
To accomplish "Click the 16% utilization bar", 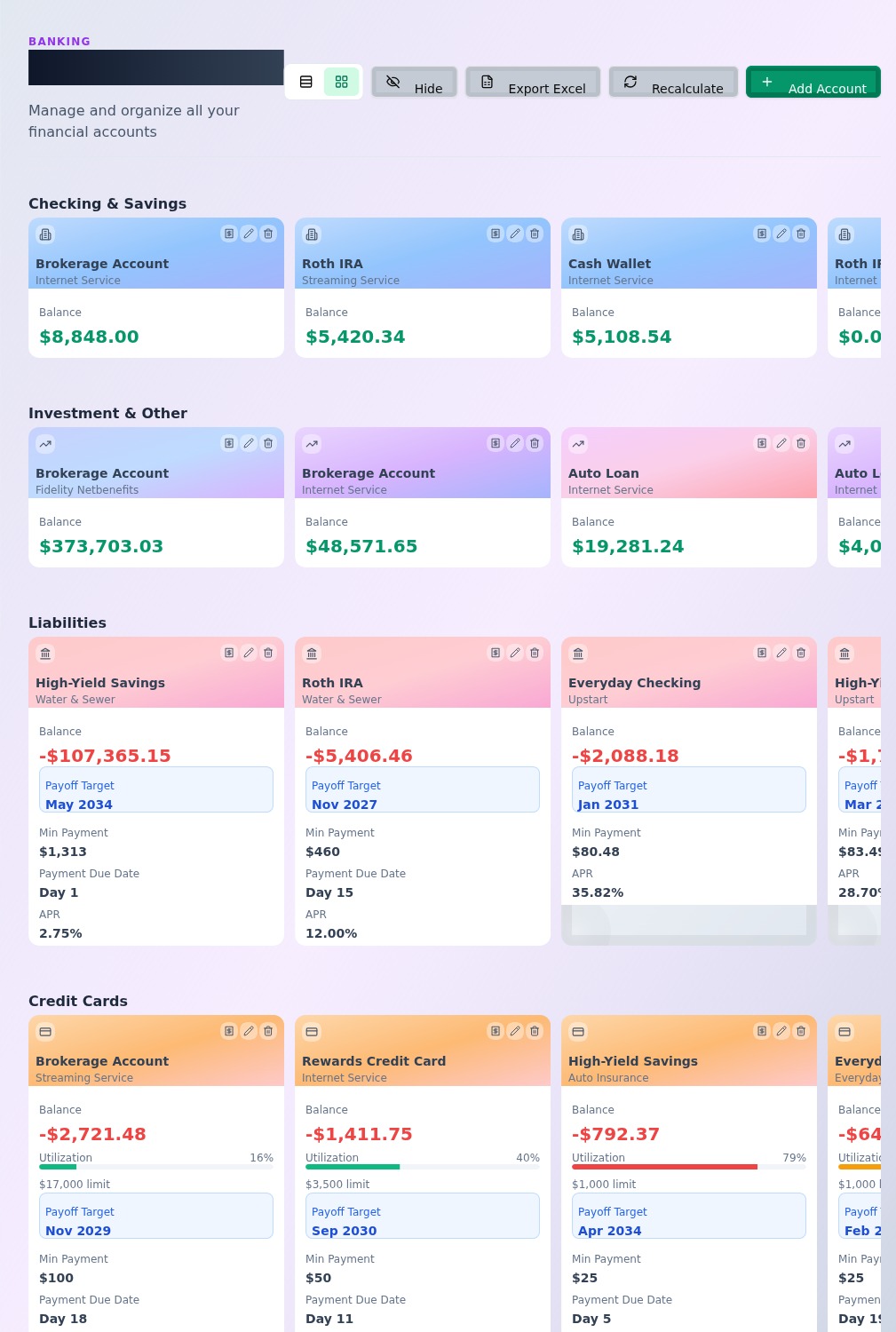I will [156, 1167].
